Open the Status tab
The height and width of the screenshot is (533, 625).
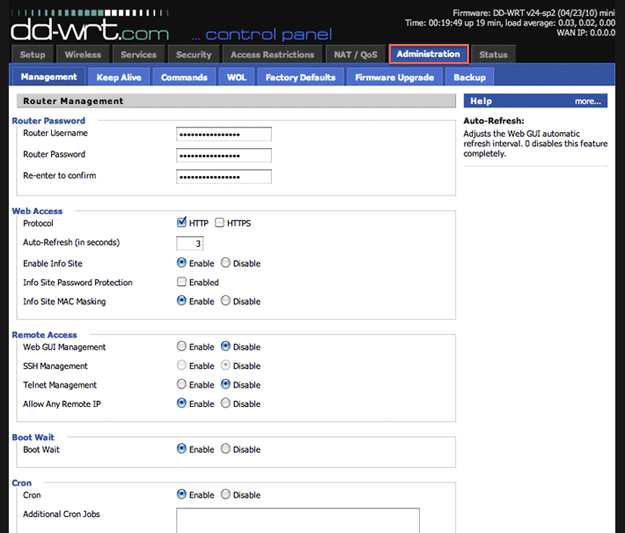point(493,55)
